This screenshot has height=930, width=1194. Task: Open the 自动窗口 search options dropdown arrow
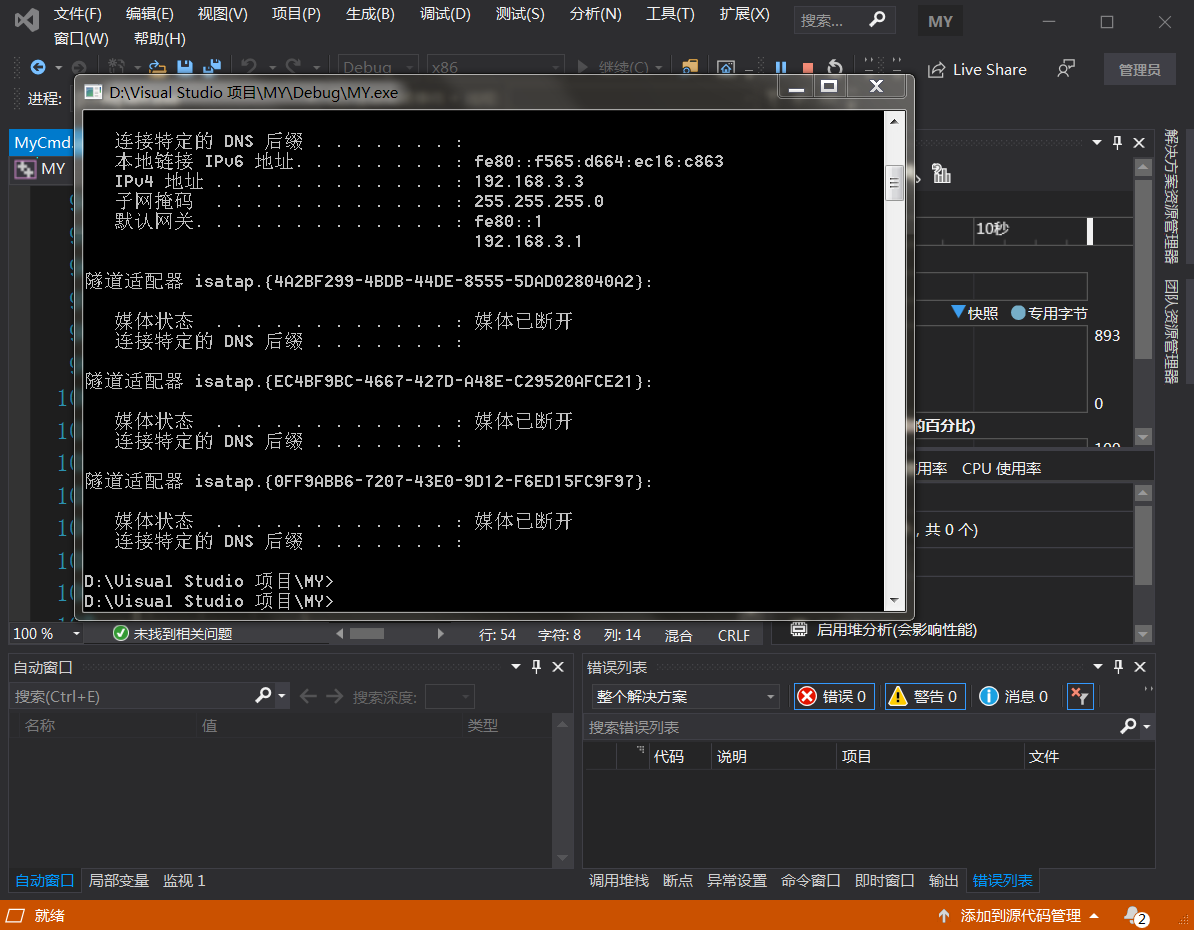coord(282,695)
